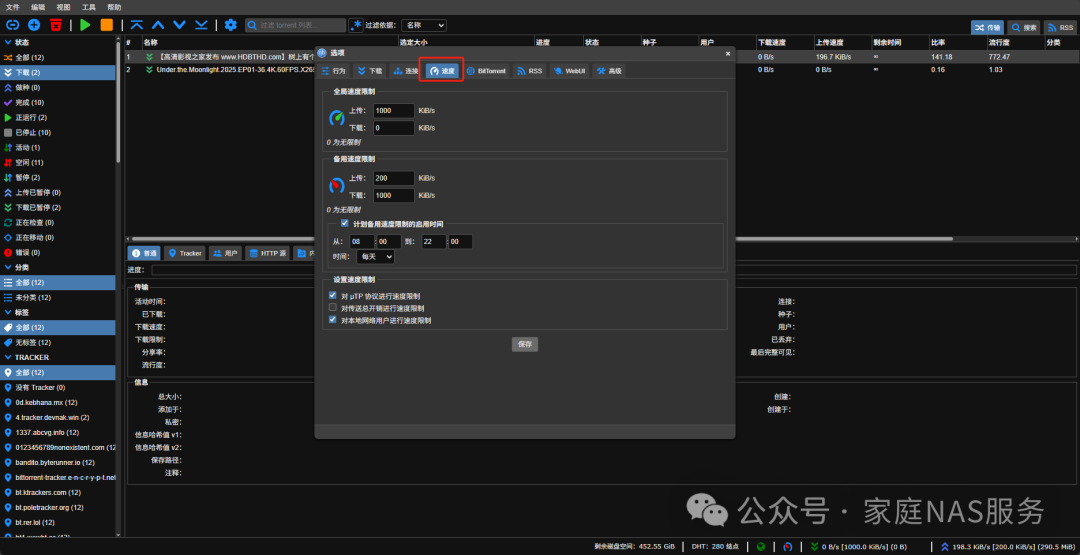The width and height of the screenshot is (1080, 555).
Task: Click download speed arrows icon in status bar
Action: (x=815, y=547)
